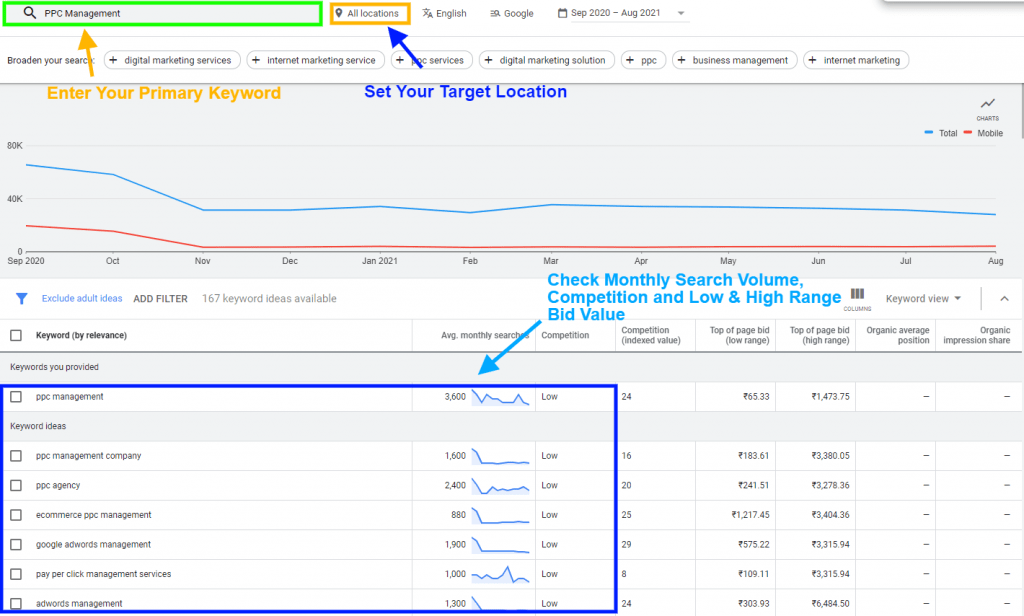Click the ADD FILTER button
1024x616 pixels.
click(x=160, y=299)
